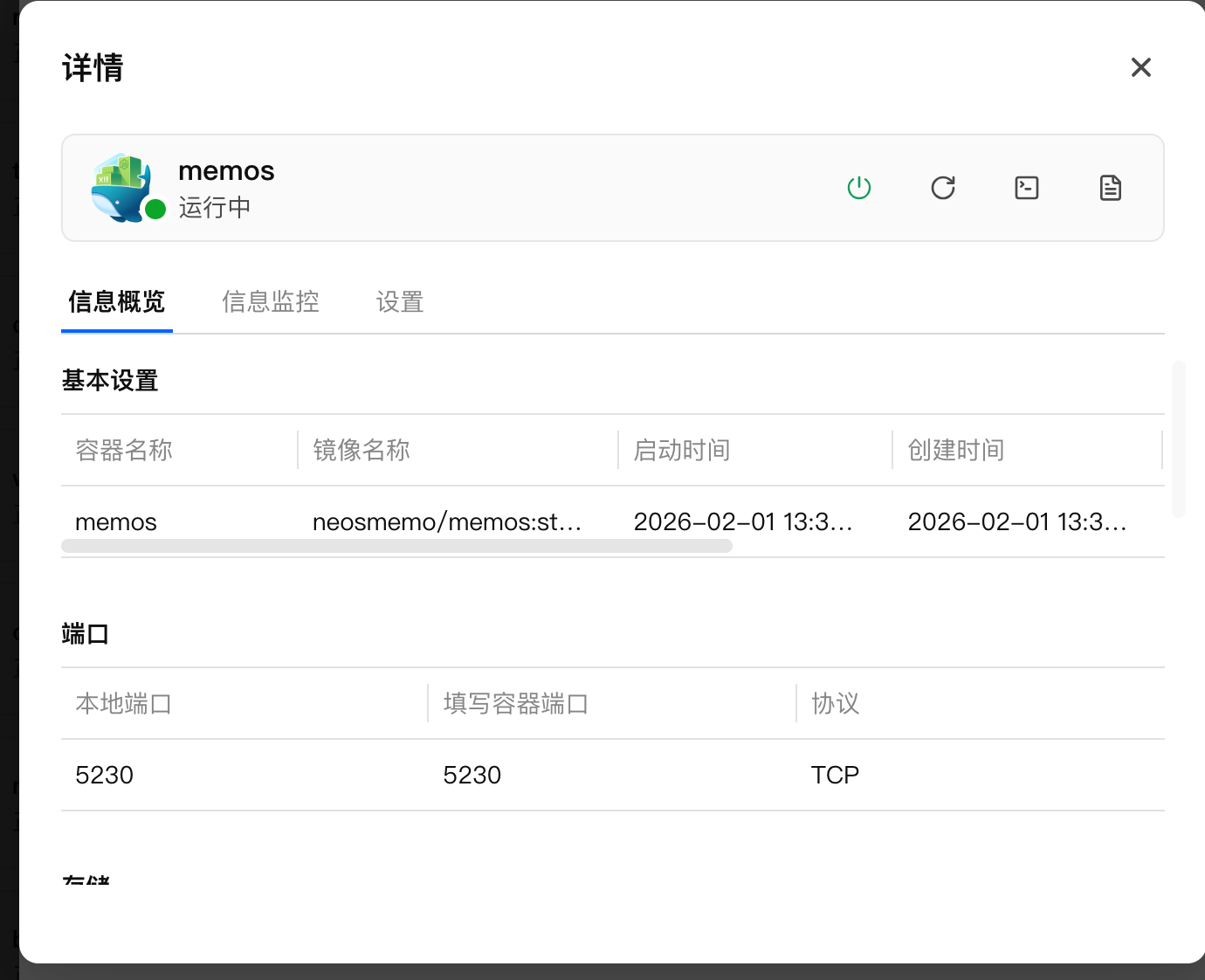The height and width of the screenshot is (980, 1205).
Task: Open the container log document icon
Action: pyautogui.click(x=1110, y=188)
